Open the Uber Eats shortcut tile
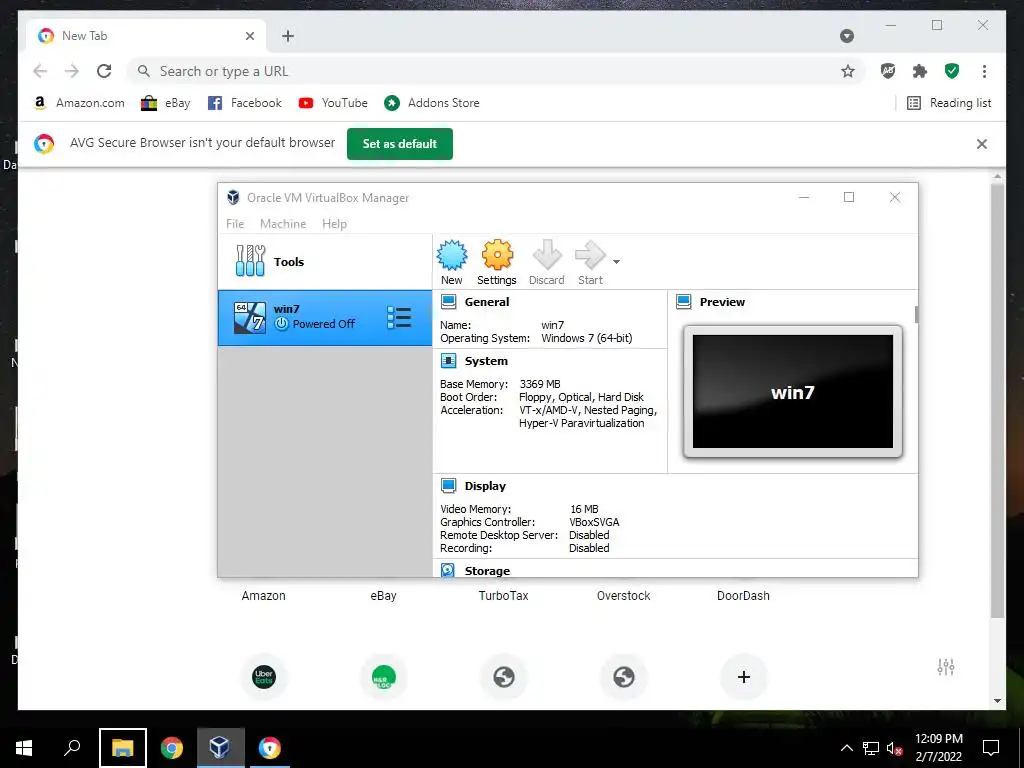The width and height of the screenshot is (1024, 768). (x=264, y=677)
